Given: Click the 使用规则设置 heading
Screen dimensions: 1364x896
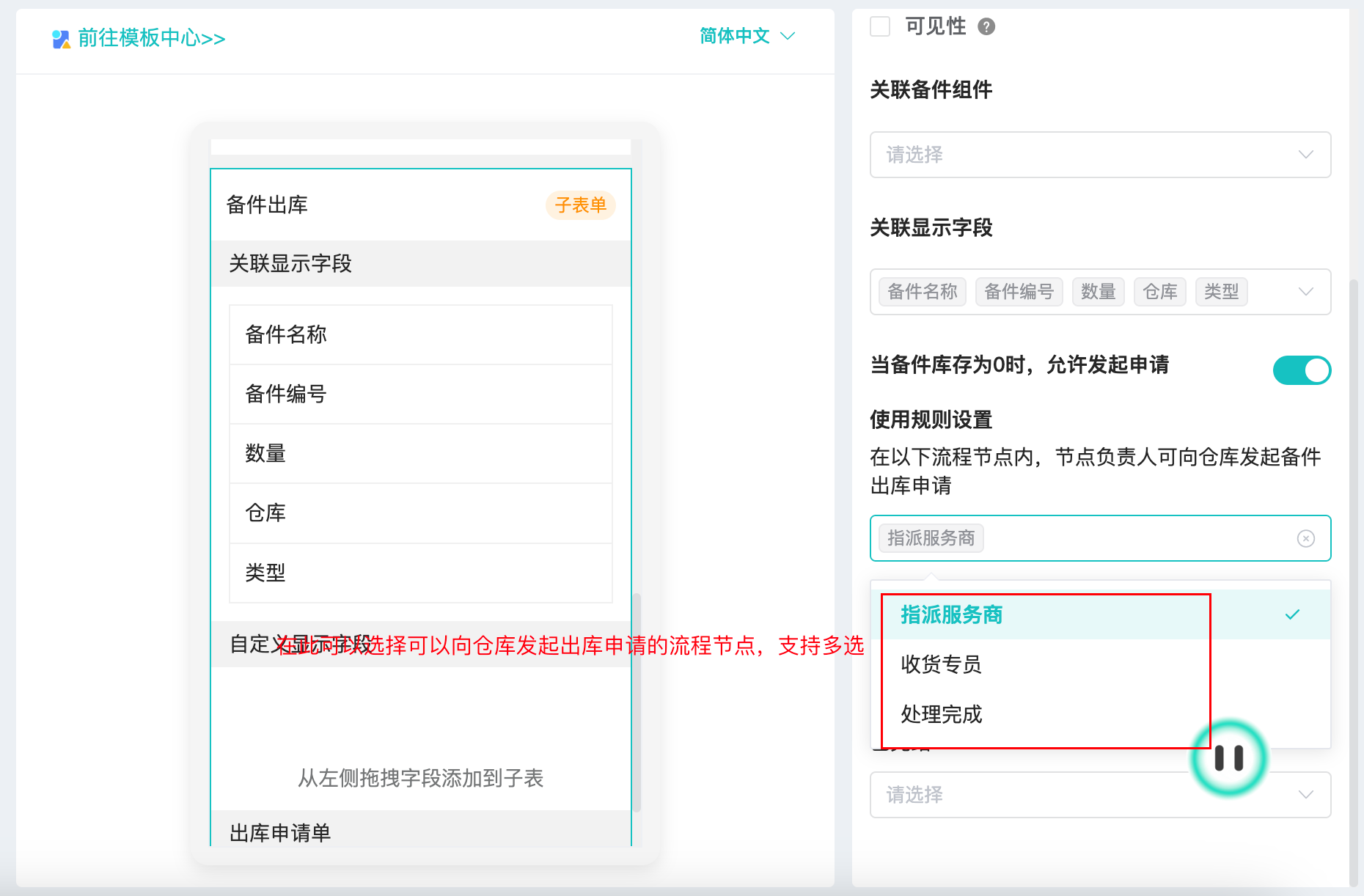Looking at the screenshot, I should point(931,419).
